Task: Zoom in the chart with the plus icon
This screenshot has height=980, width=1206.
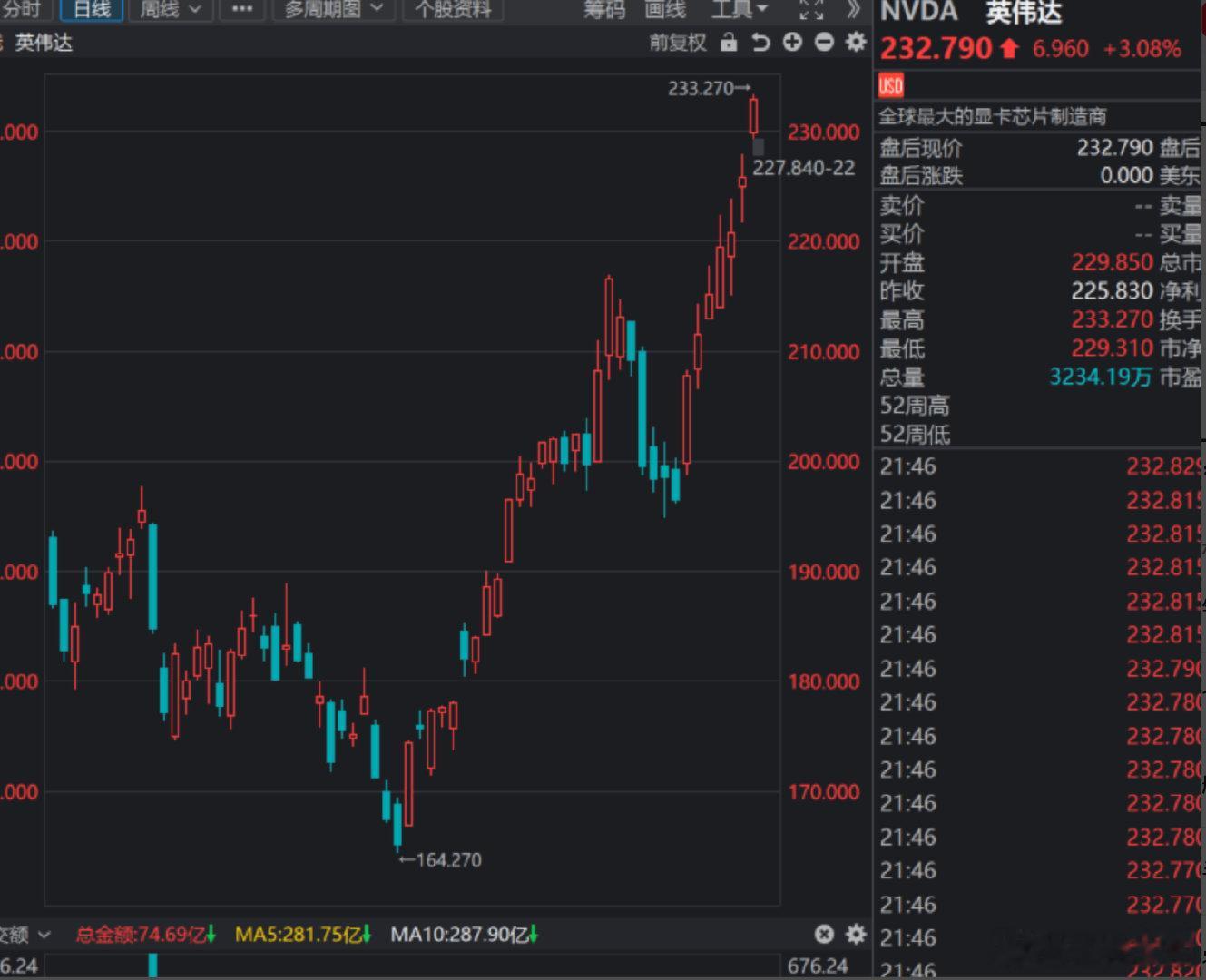Action: pyautogui.click(x=792, y=42)
